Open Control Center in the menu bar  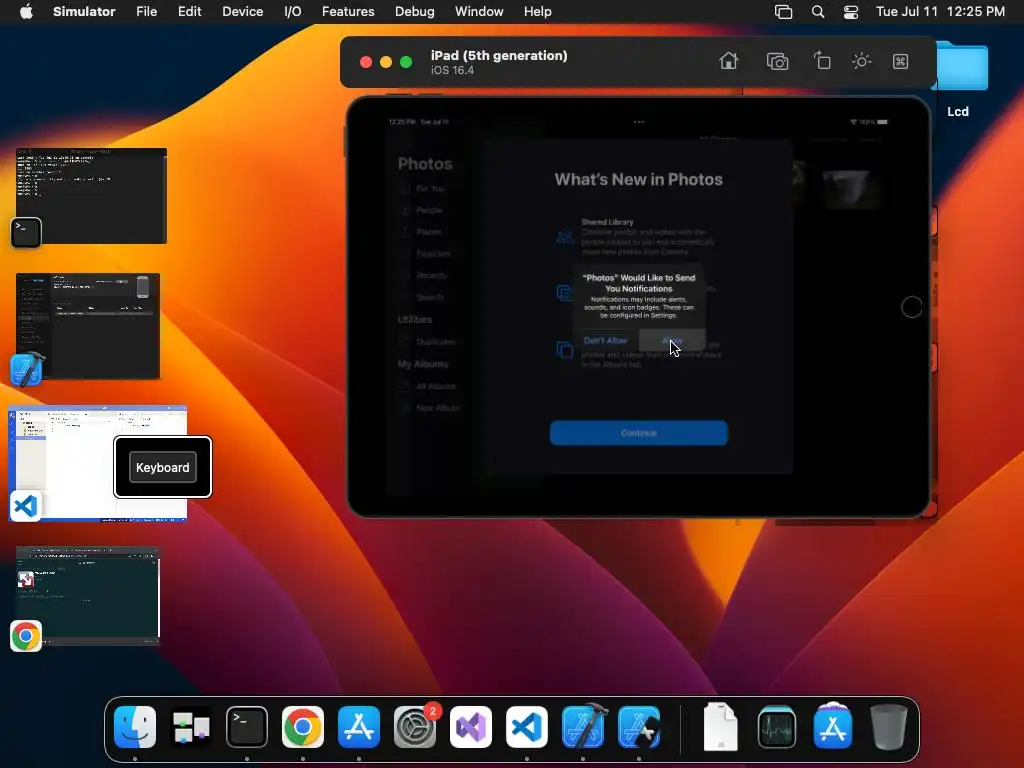coord(851,12)
